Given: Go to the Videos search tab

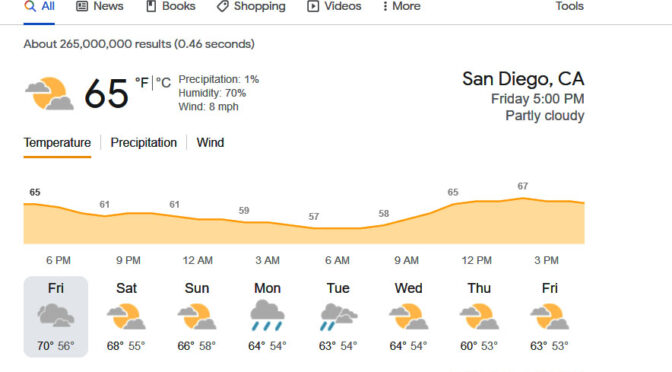Looking at the screenshot, I should [x=334, y=6].
